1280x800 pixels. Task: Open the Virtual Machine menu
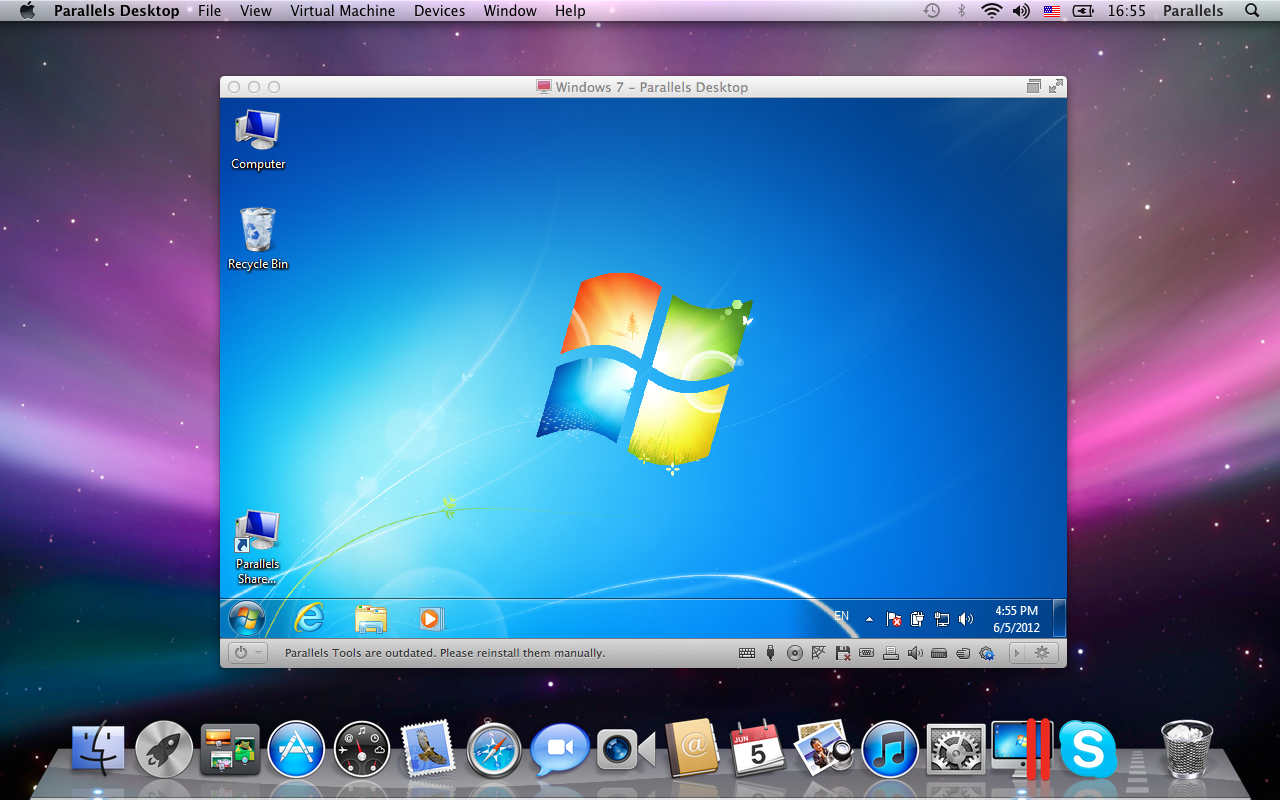click(x=343, y=11)
